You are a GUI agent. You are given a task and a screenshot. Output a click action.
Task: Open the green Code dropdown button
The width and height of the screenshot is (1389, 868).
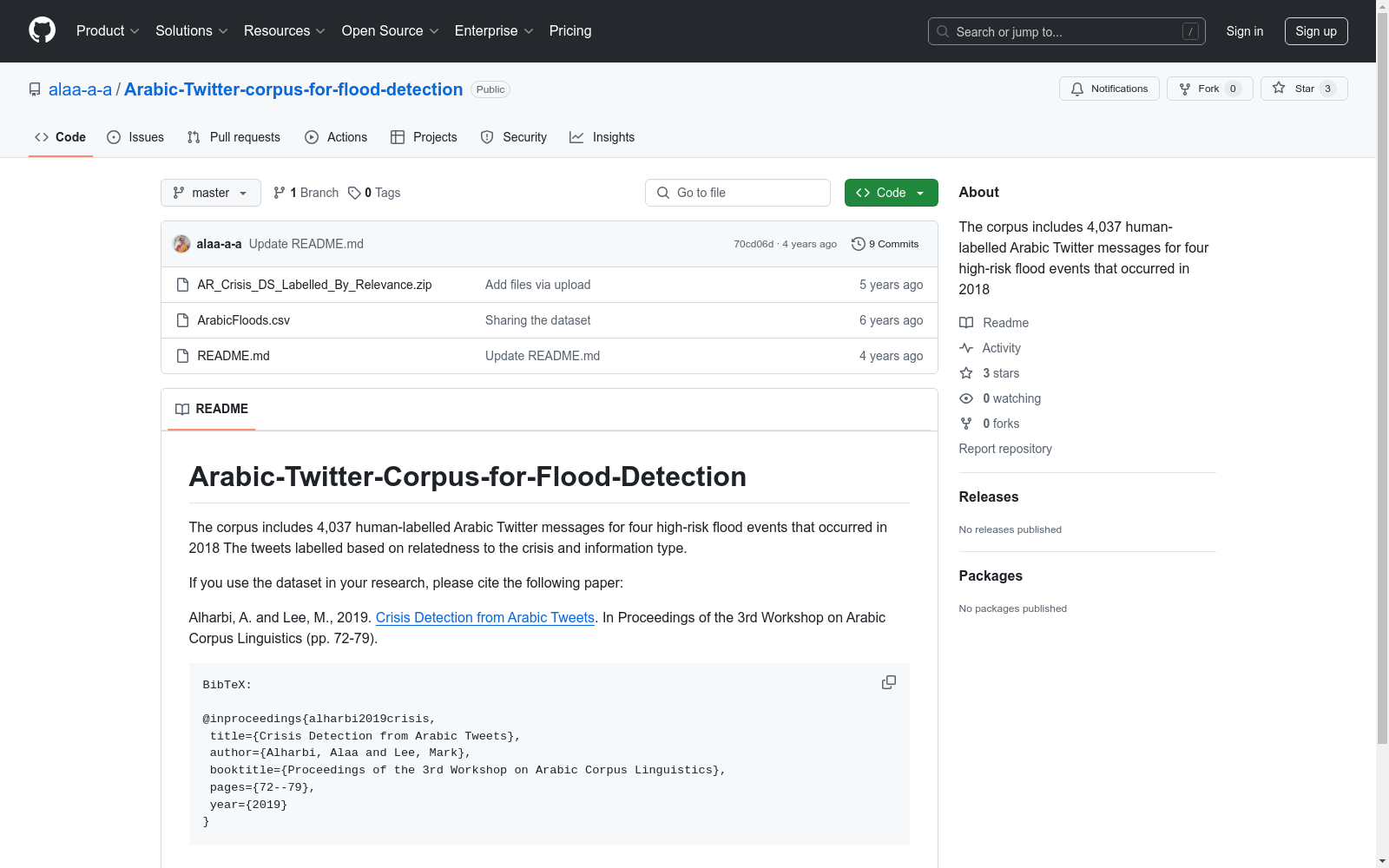(892, 193)
